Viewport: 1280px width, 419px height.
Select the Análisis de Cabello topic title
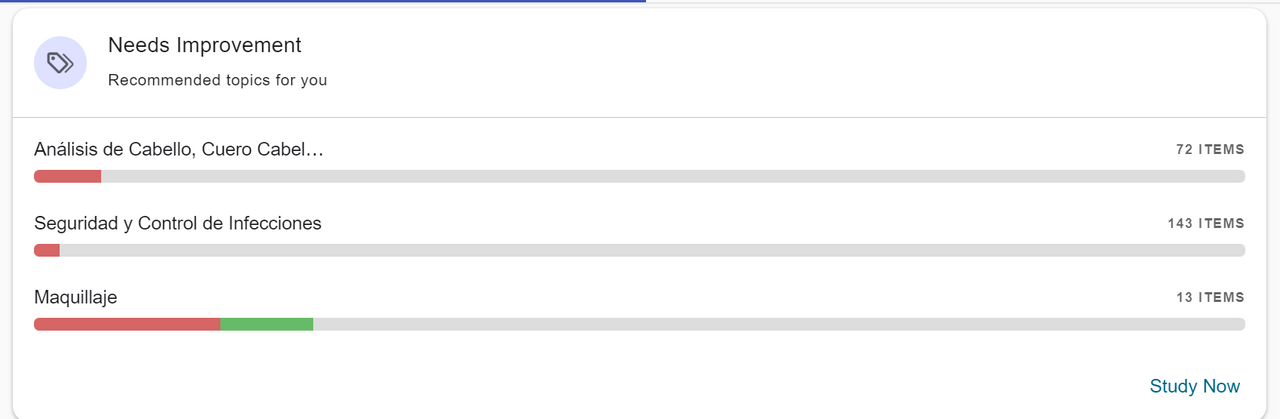click(179, 150)
